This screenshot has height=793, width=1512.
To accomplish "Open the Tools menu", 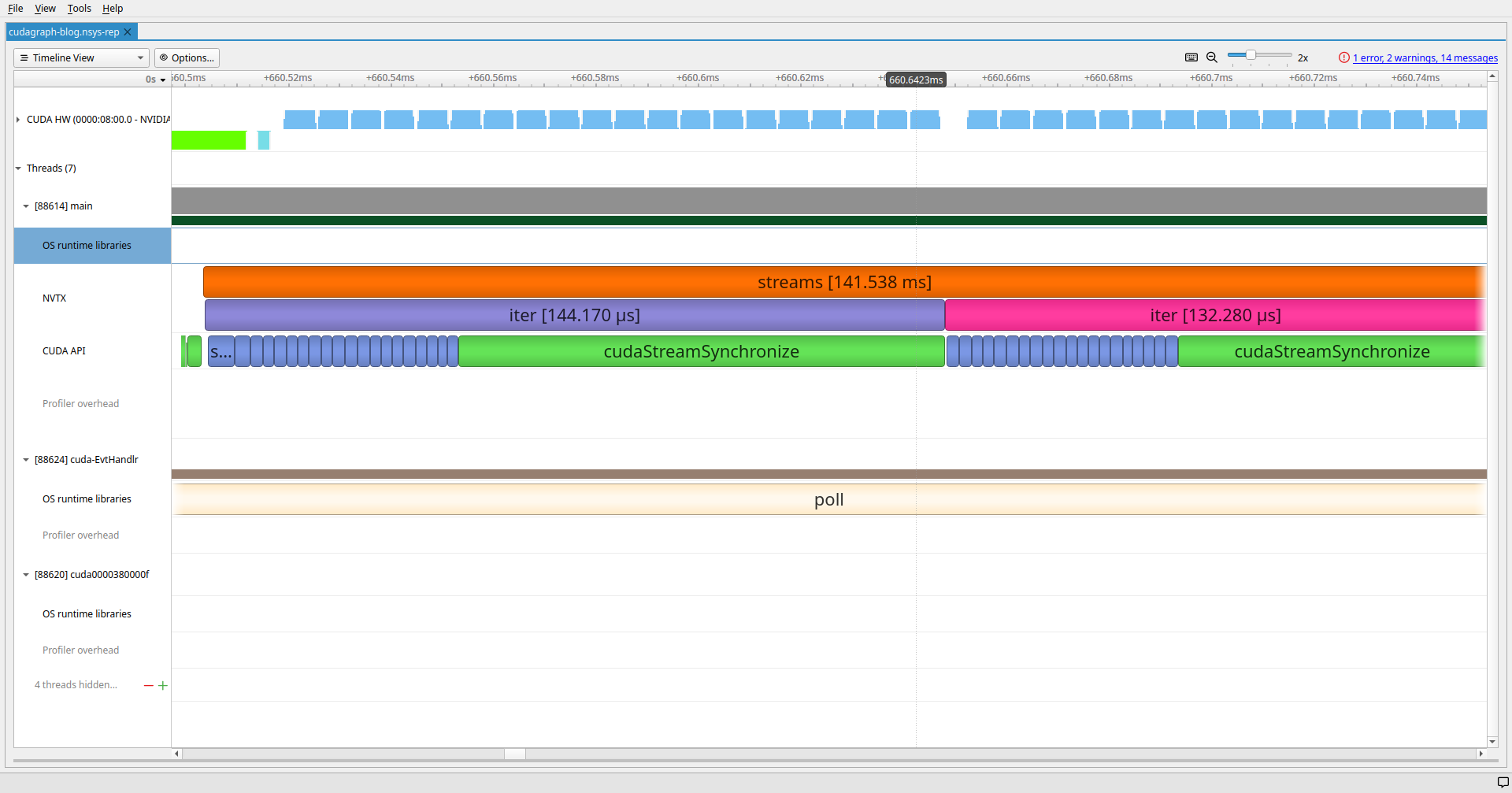I will coord(79,9).
